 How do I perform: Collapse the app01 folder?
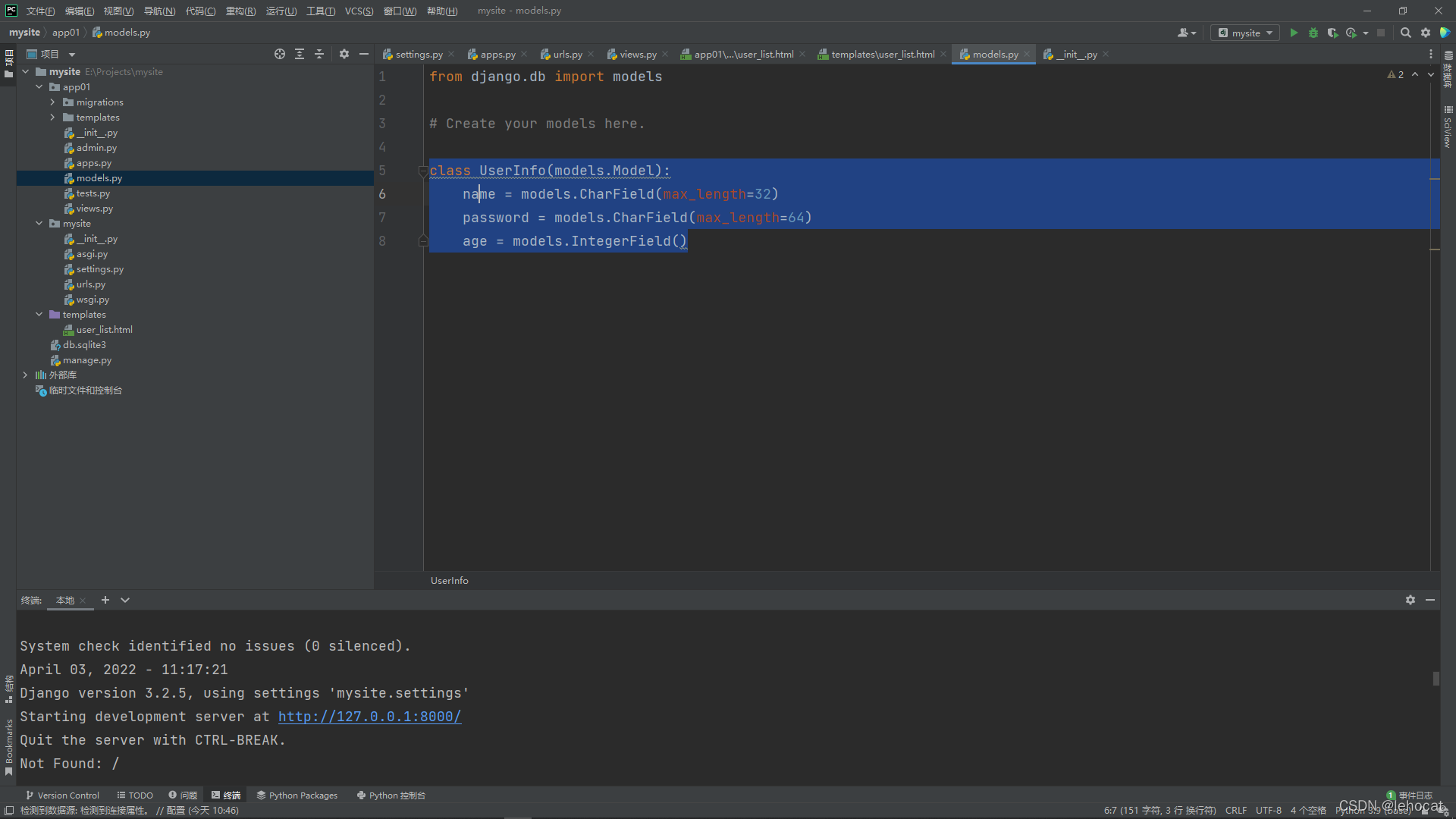pyautogui.click(x=39, y=87)
